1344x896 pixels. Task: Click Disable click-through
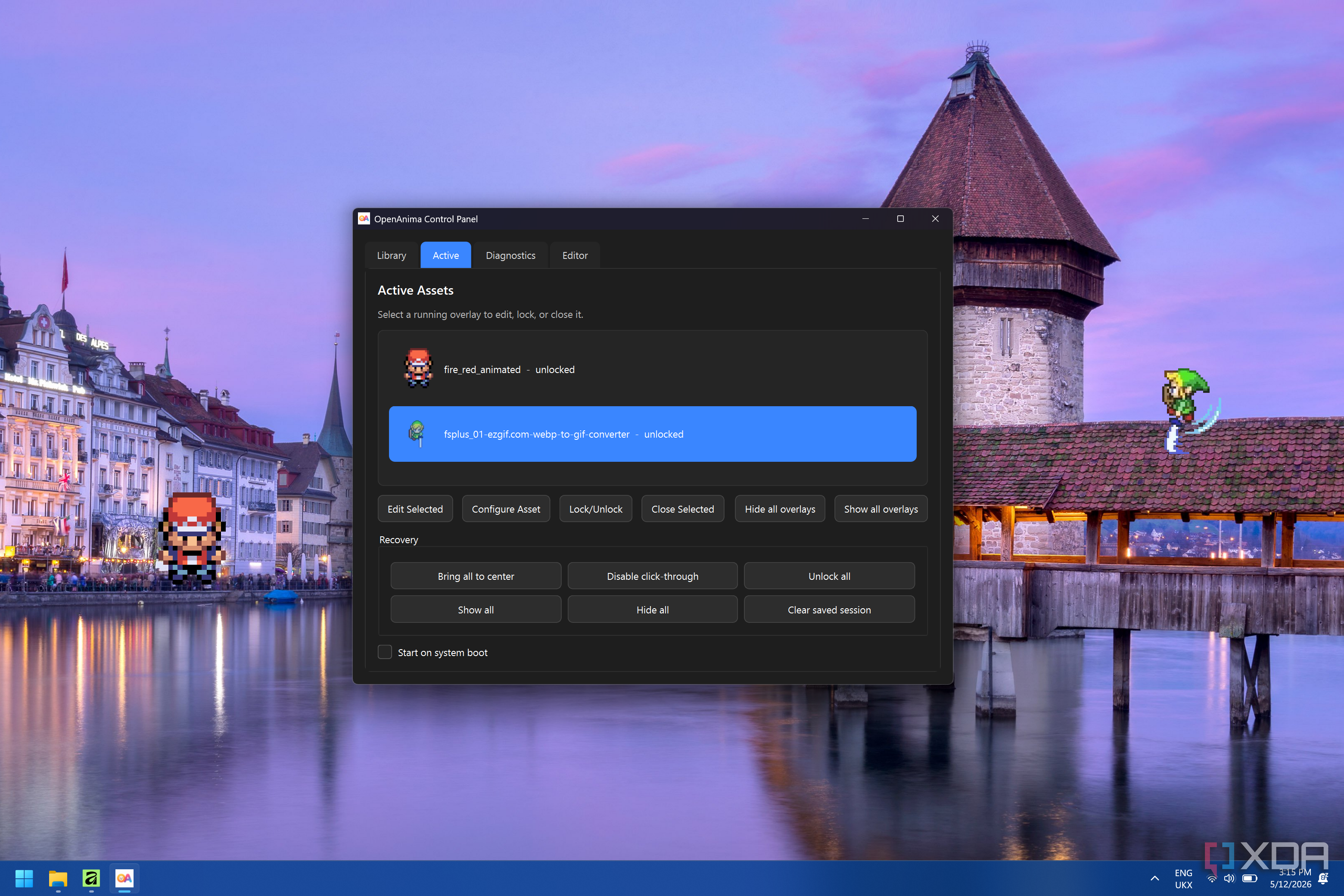653,576
